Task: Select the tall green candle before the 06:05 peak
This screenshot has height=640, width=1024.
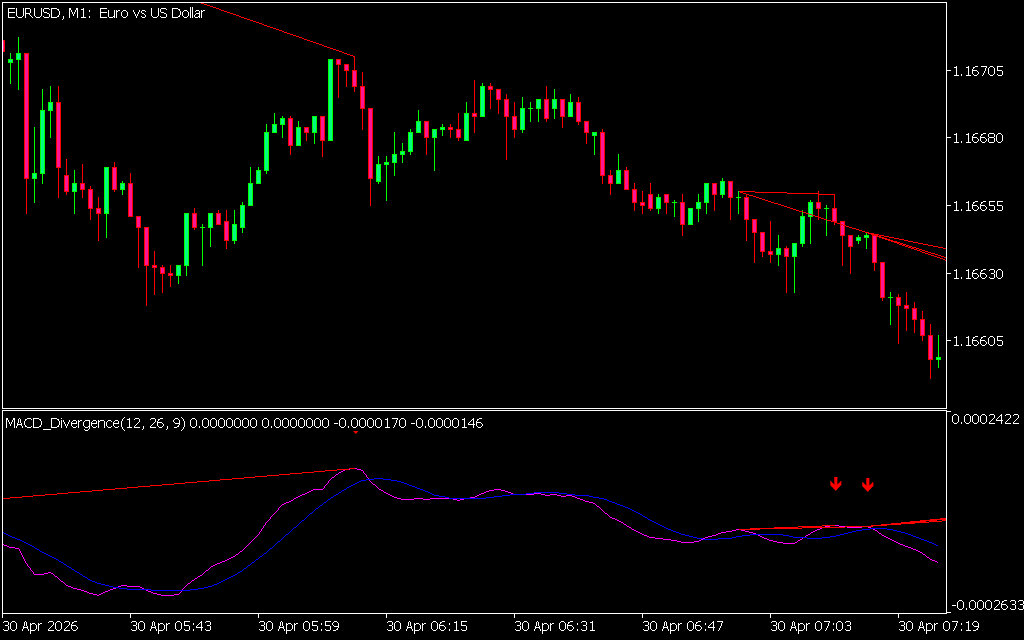Action: pyautogui.click(x=330, y=100)
